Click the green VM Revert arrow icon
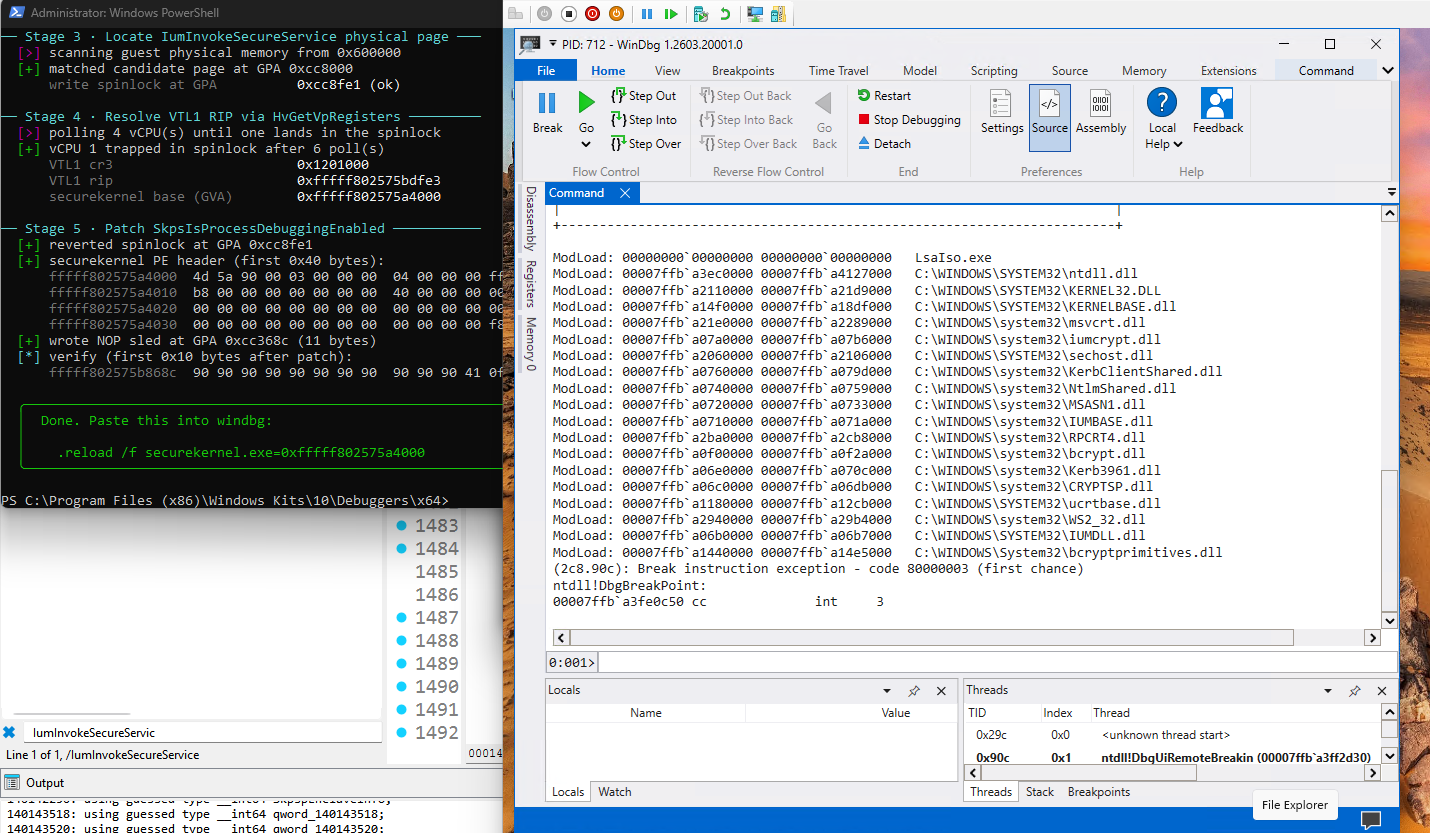This screenshot has height=833, width=1430. click(725, 14)
